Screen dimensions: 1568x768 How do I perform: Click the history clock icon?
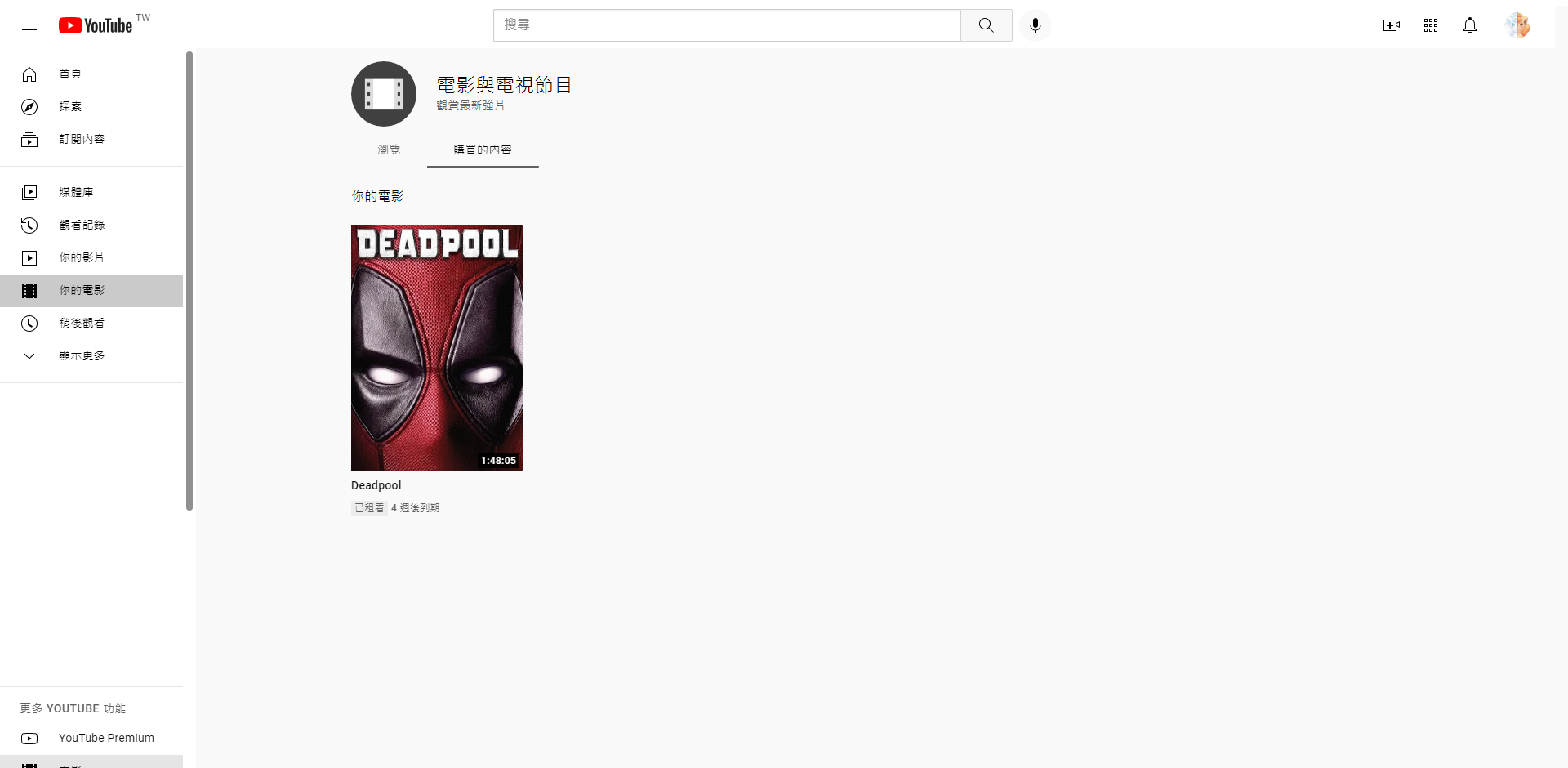pyautogui.click(x=29, y=225)
